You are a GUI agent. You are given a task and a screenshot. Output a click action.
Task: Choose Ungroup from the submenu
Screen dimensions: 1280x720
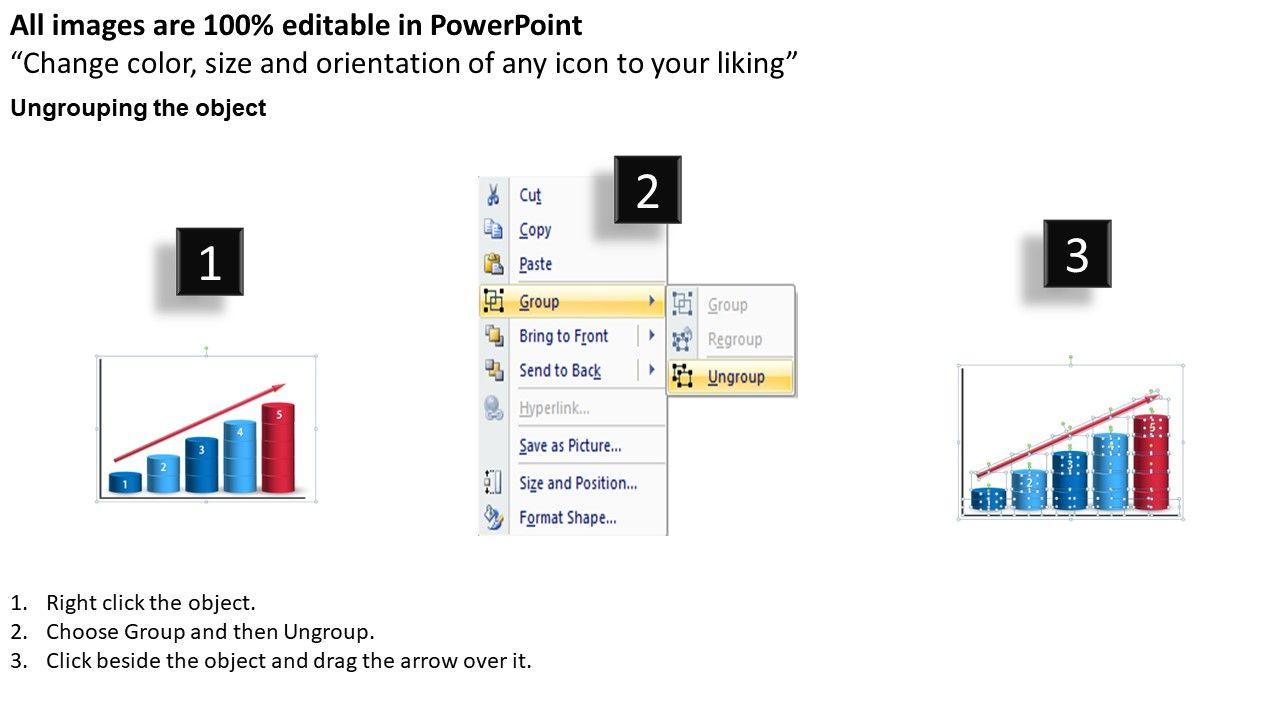click(x=736, y=377)
